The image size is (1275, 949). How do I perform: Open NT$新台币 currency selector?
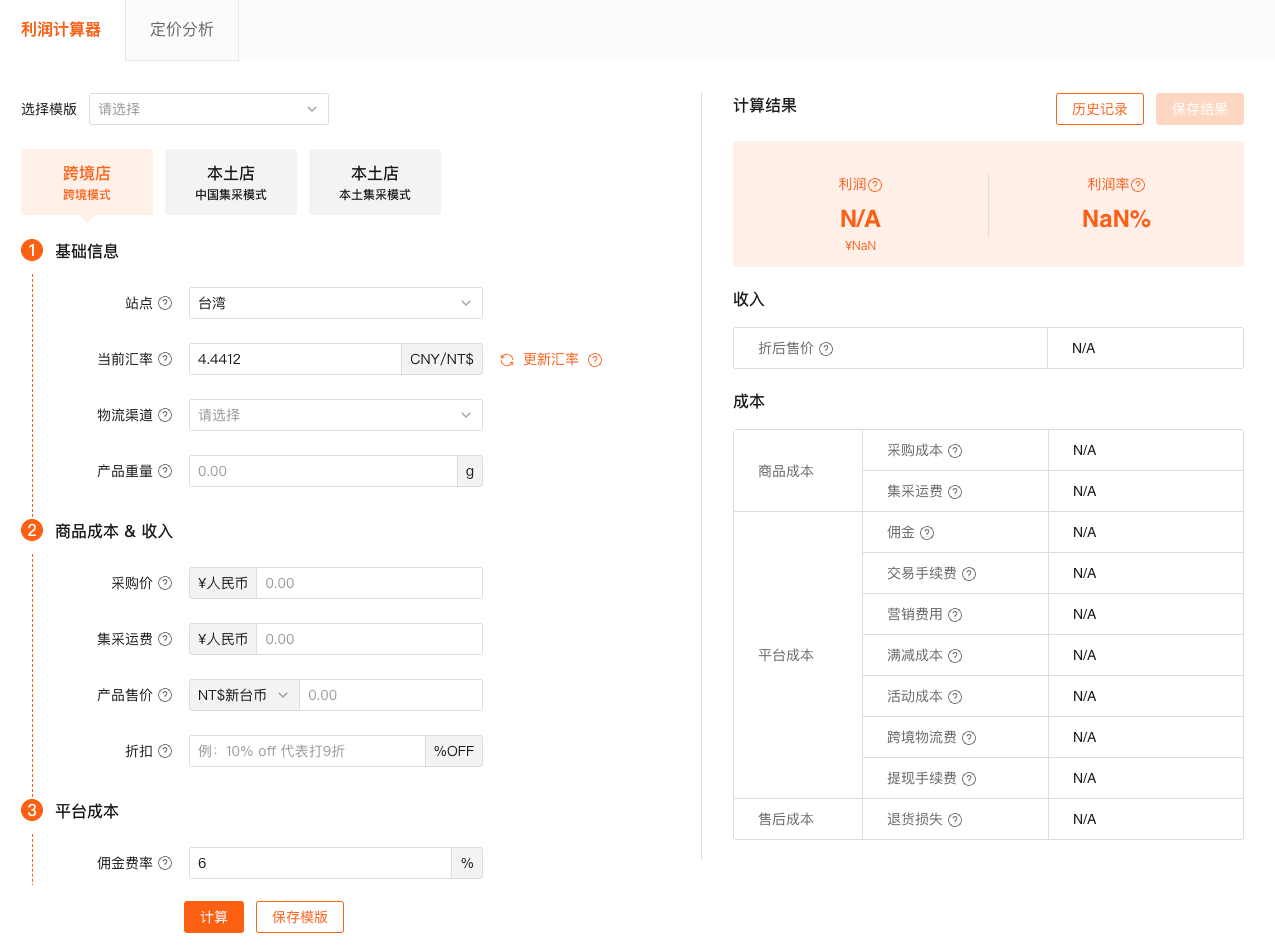pyautogui.click(x=244, y=695)
